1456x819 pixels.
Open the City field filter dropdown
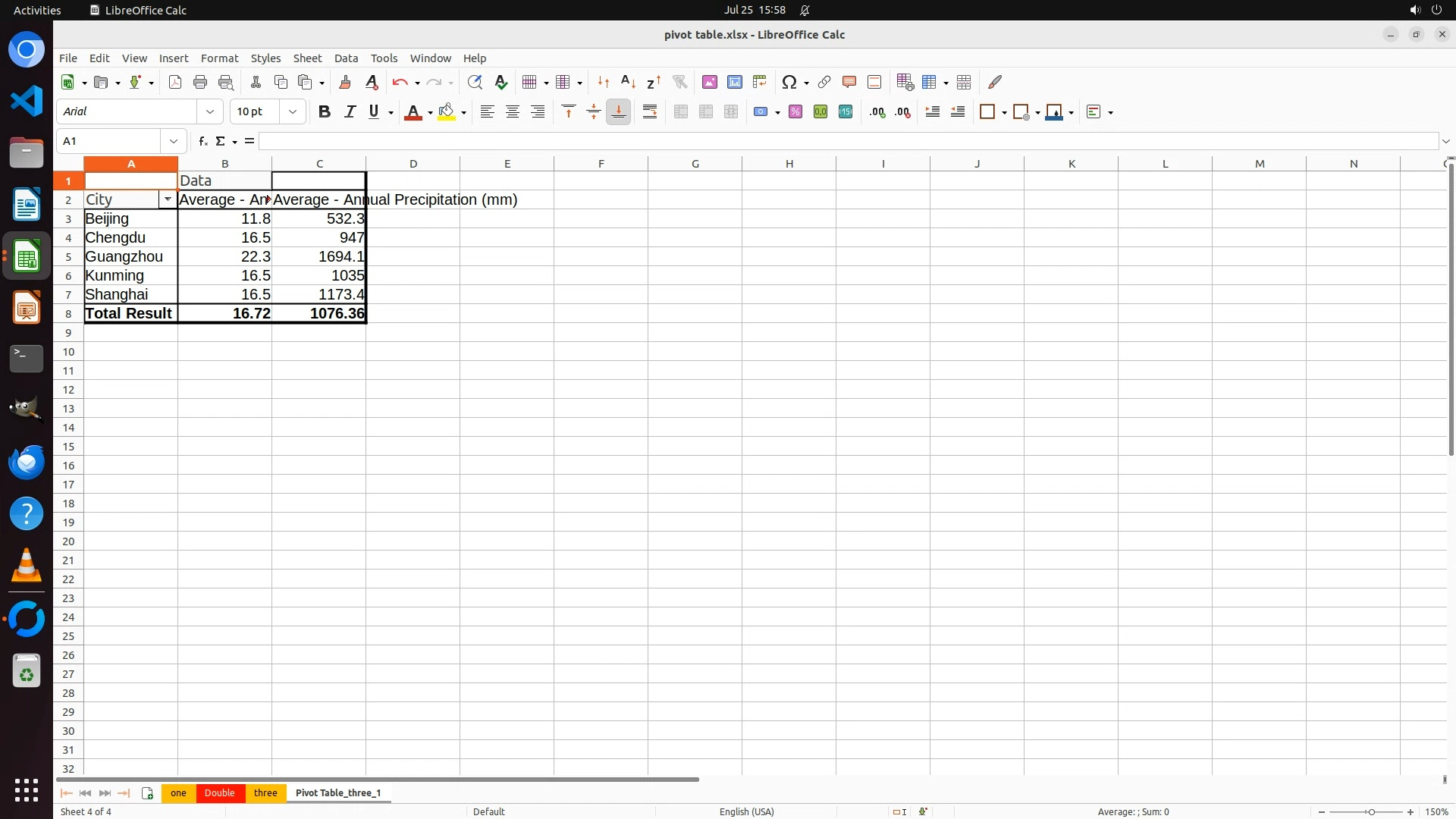[168, 199]
